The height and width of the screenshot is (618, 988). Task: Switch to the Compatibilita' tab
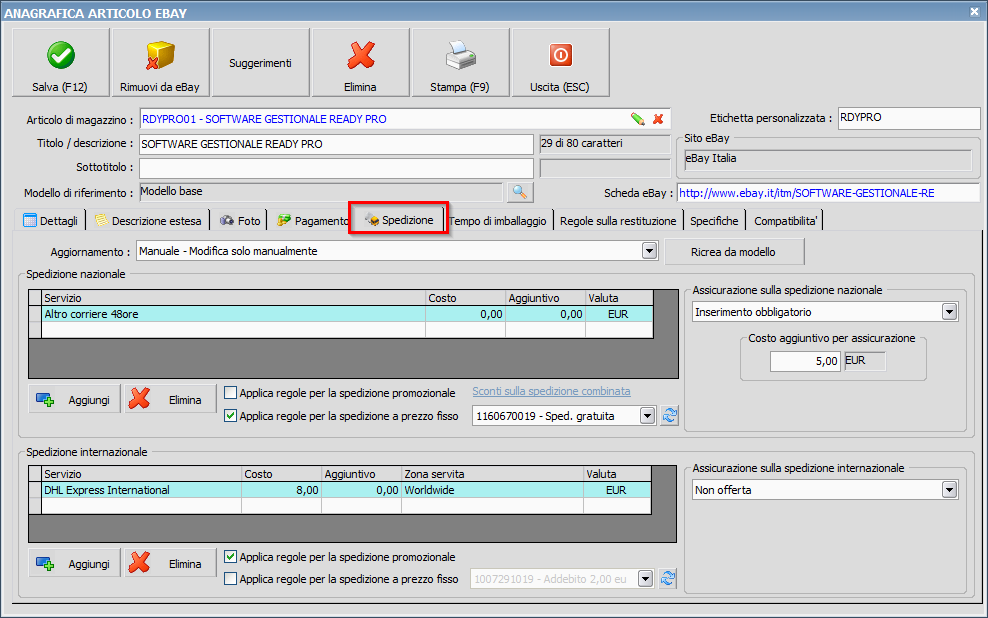(786, 220)
